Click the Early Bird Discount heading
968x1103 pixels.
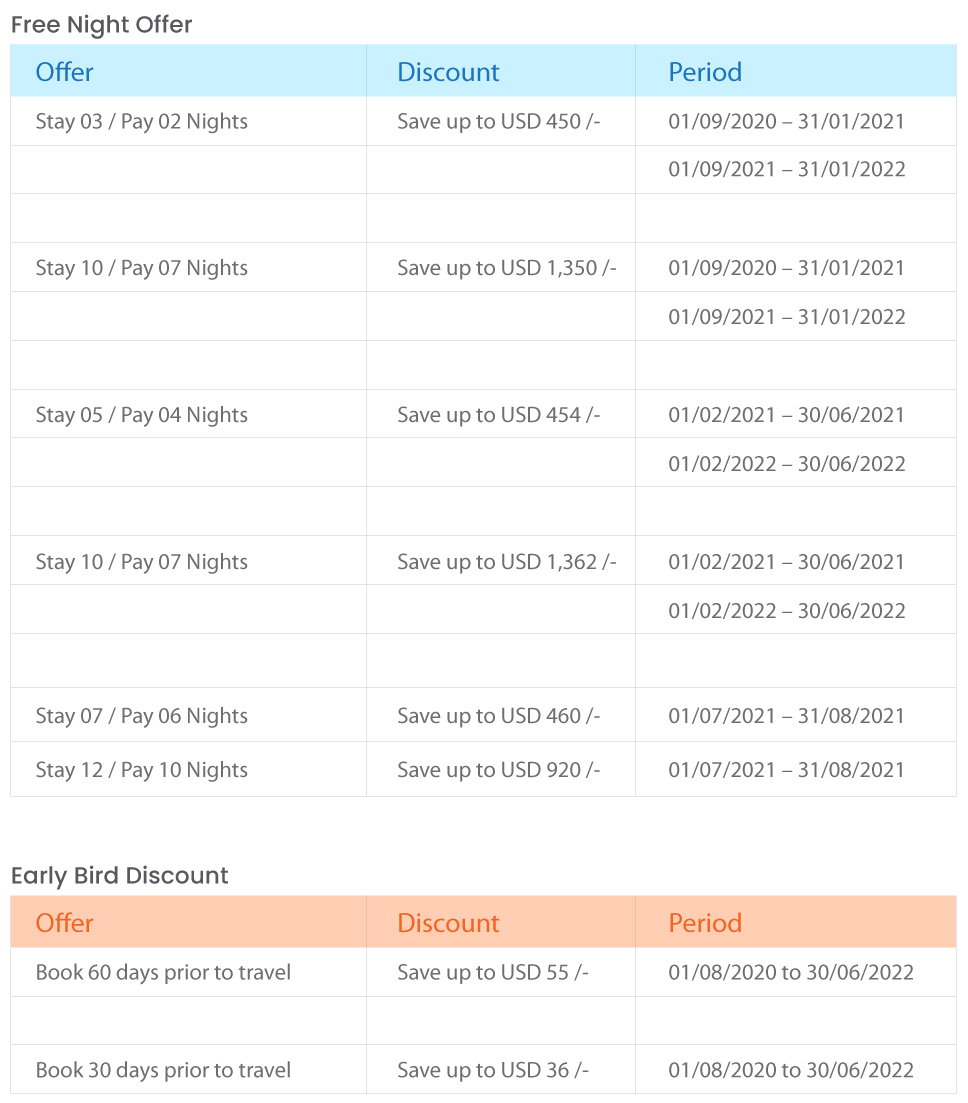pyautogui.click(x=120, y=876)
